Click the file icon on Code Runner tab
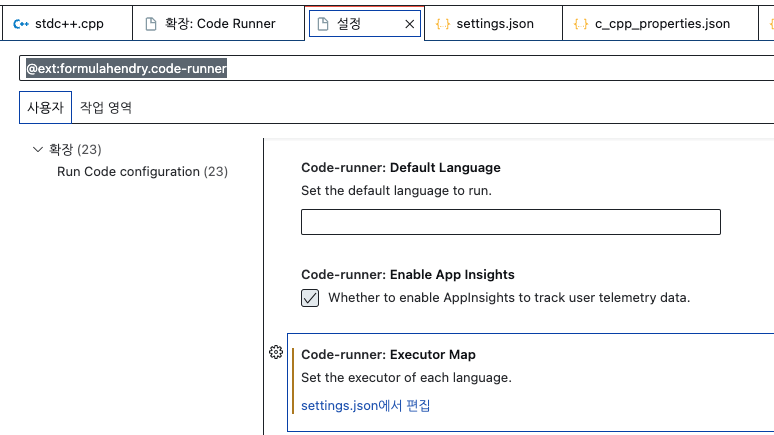The width and height of the screenshot is (774, 435). click(151, 24)
